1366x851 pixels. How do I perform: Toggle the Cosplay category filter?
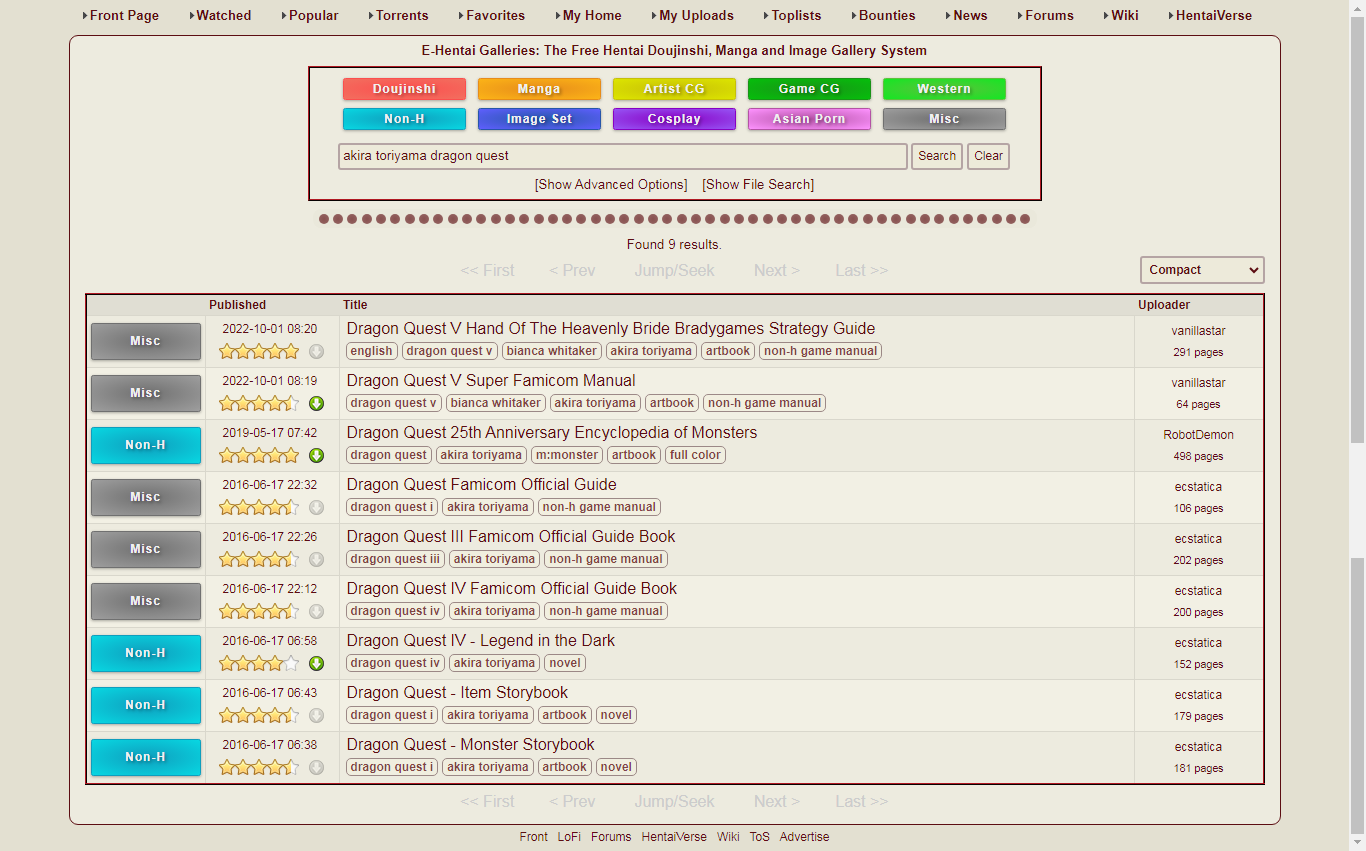674,119
